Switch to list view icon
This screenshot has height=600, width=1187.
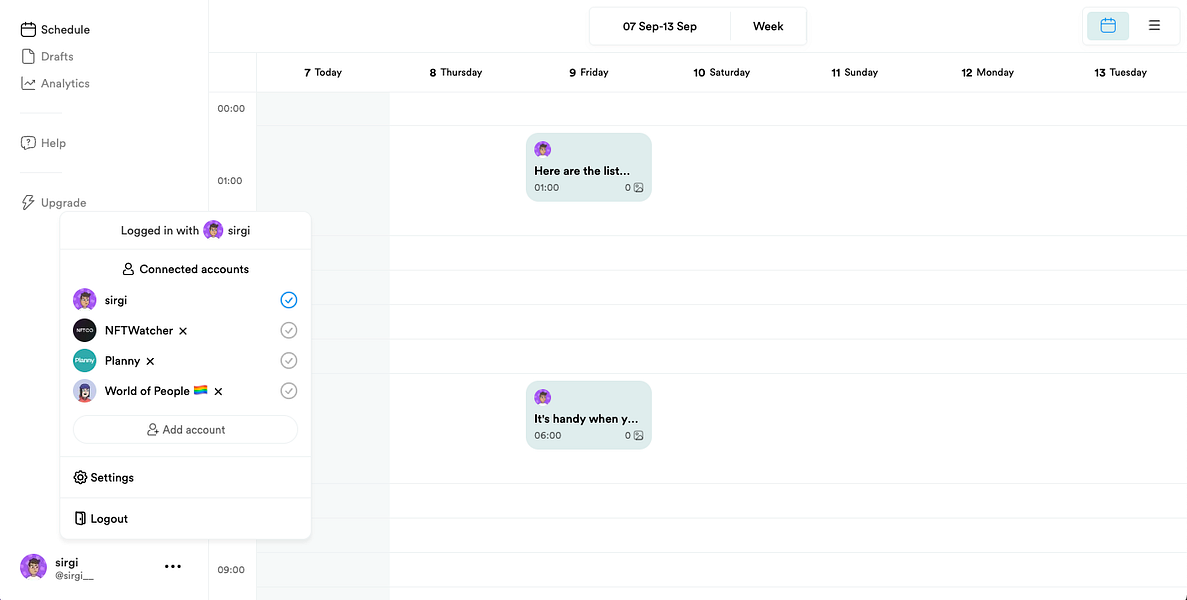tap(1154, 26)
